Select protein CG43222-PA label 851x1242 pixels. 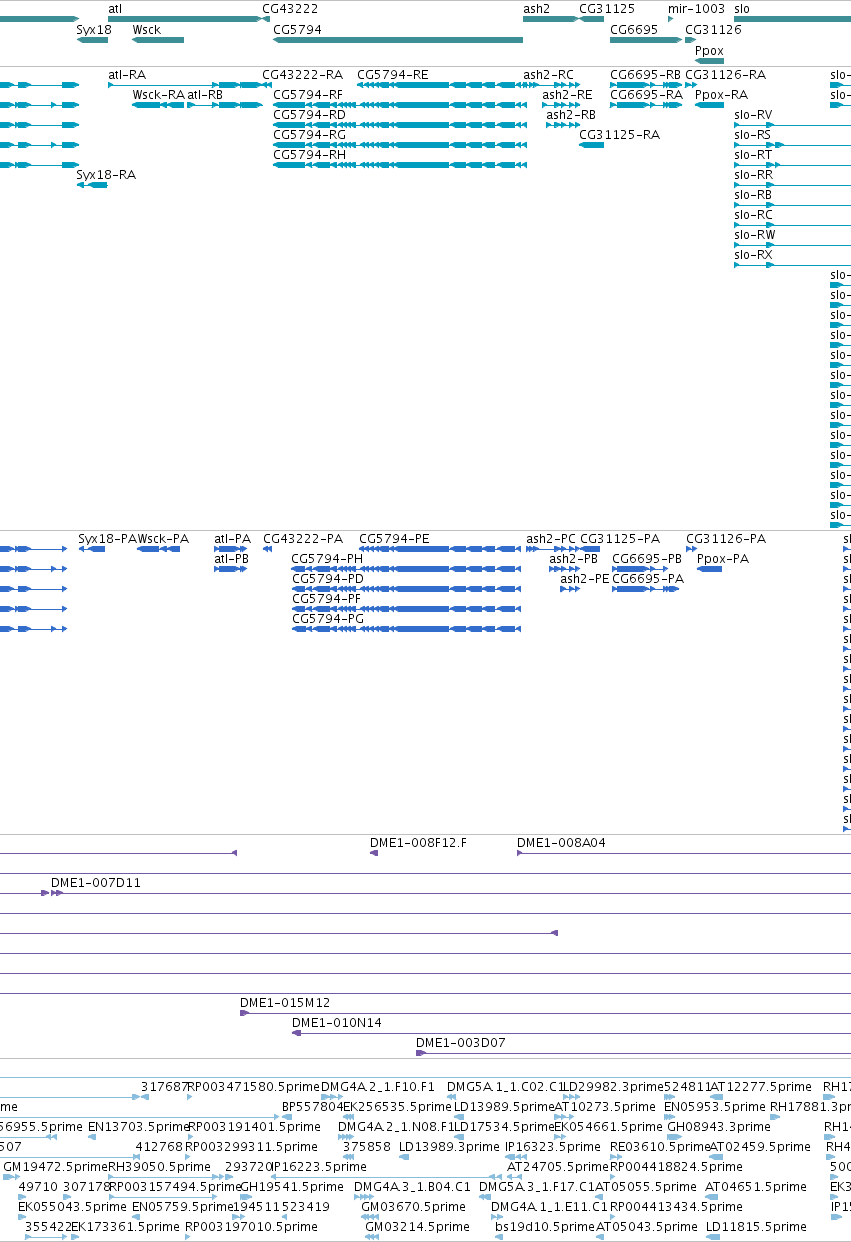[303, 539]
